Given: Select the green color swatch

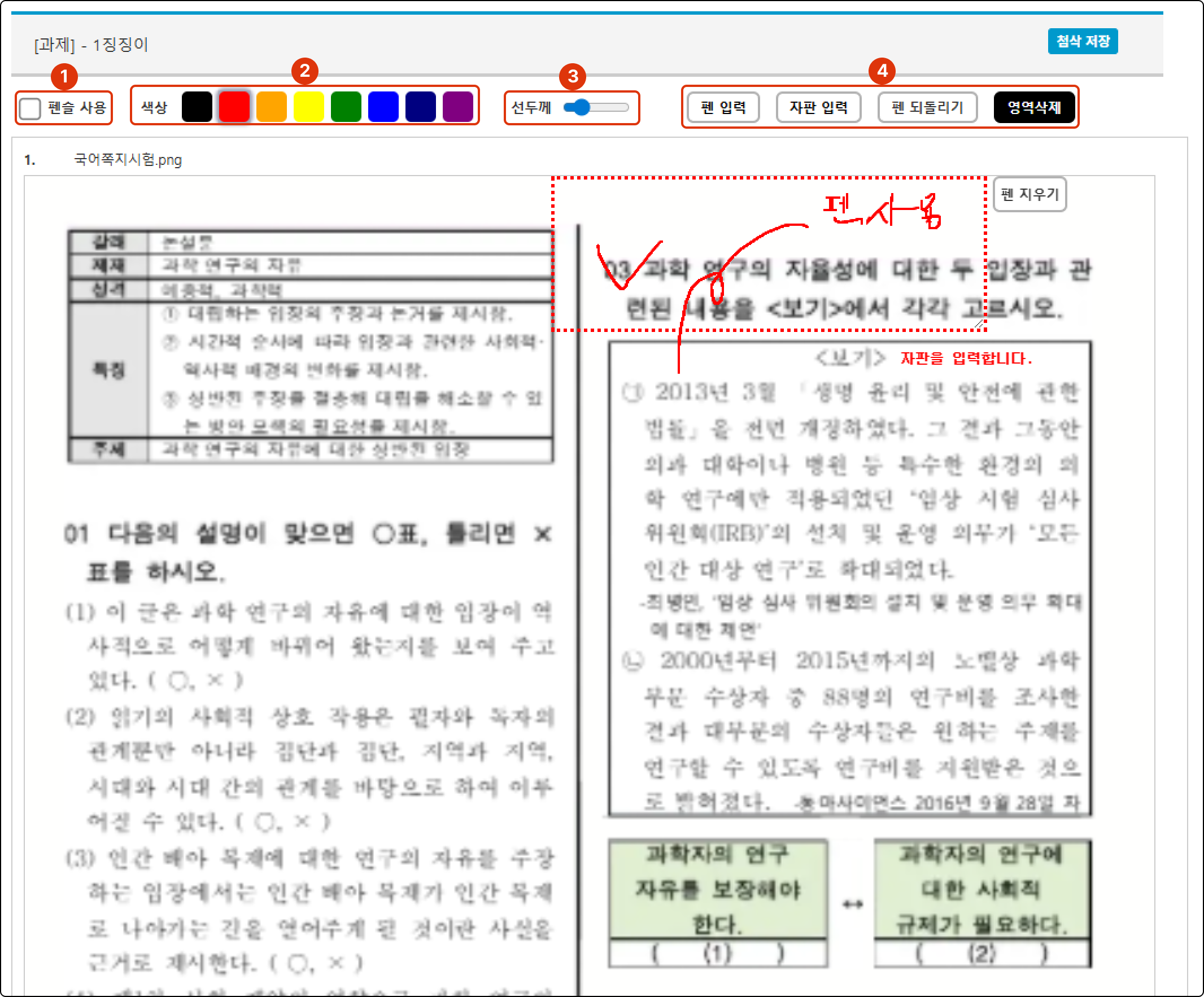Looking at the screenshot, I should pos(346,107).
